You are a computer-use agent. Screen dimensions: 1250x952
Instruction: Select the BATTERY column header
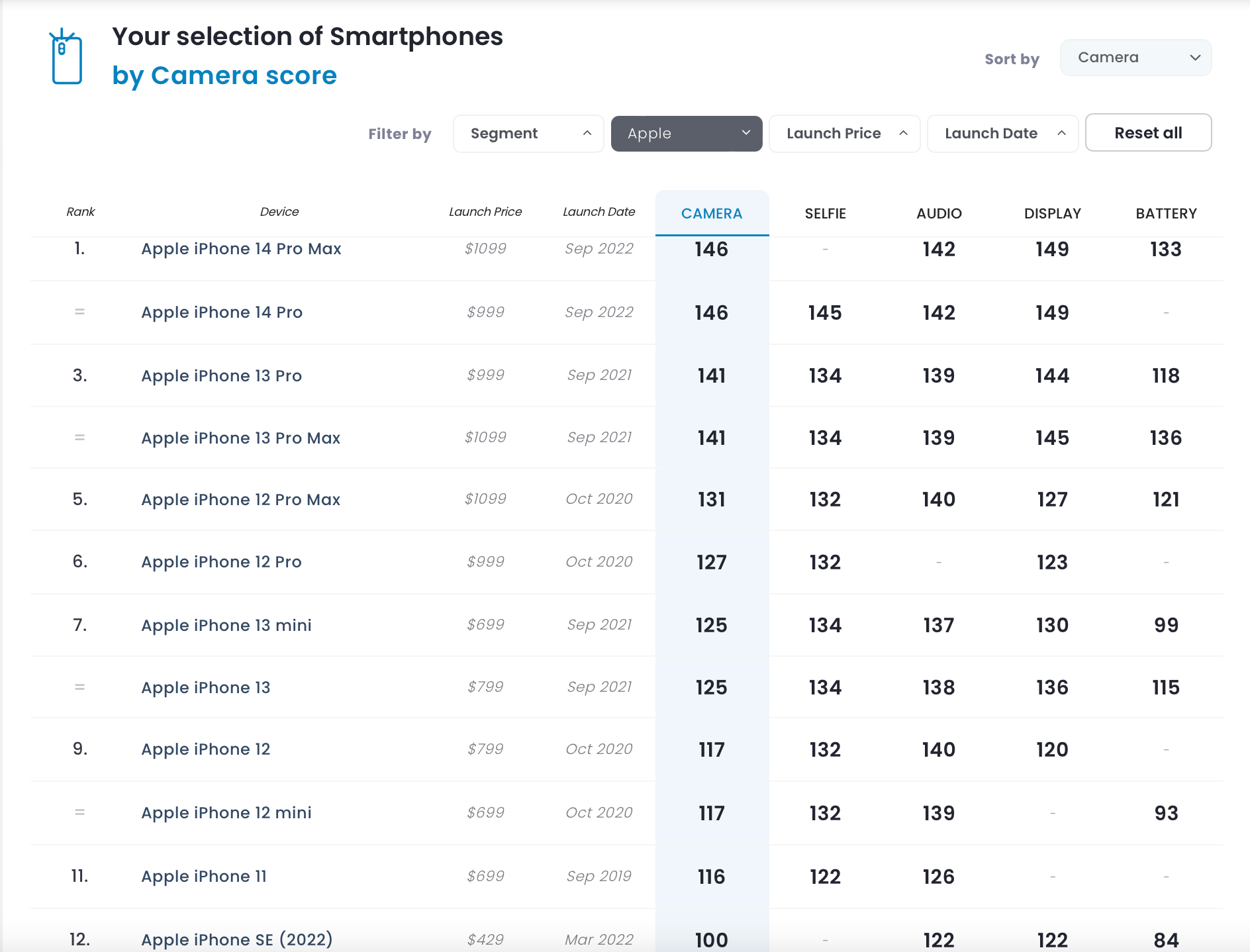1166,214
